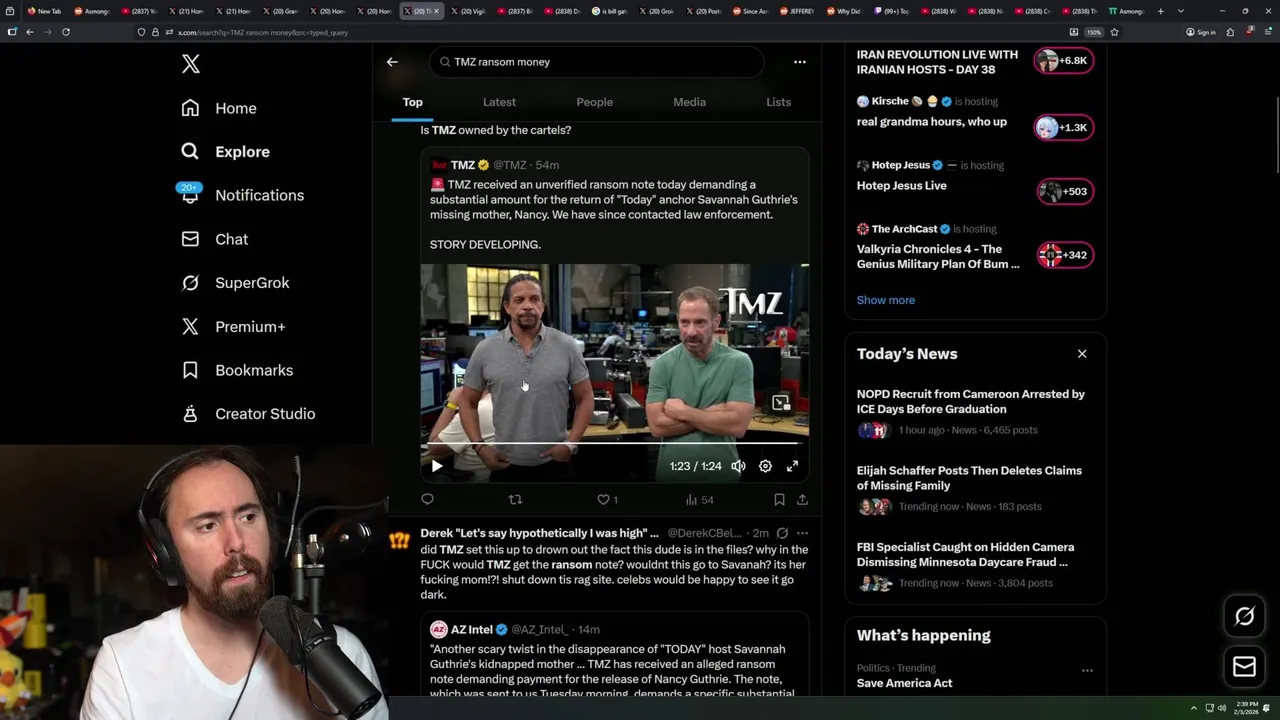Open AZ Intel profile name
The width and height of the screenshot is (1280, 720).
pos(471,630)
